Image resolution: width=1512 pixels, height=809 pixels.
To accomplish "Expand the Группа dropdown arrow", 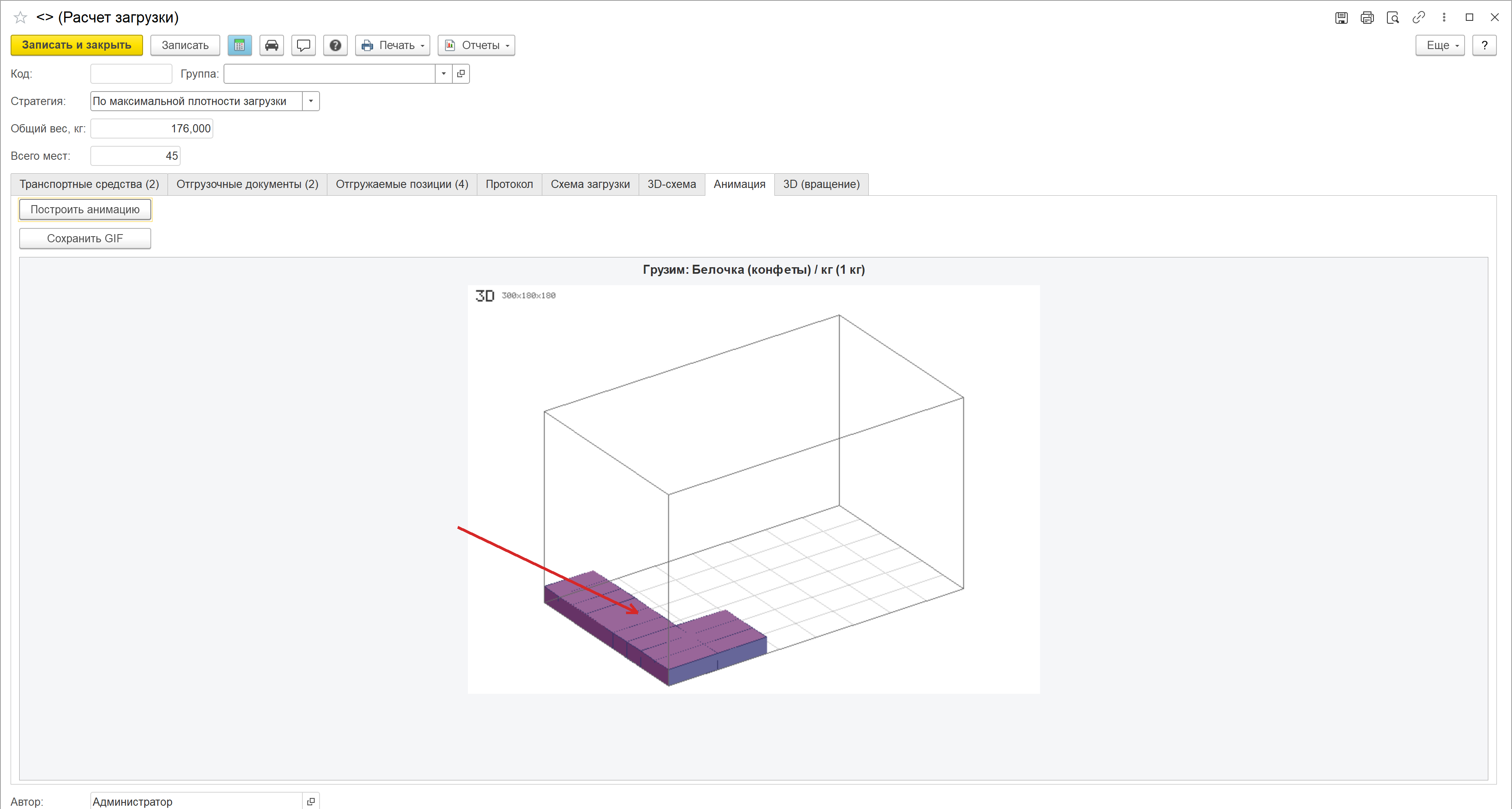I will pos(444,74).
